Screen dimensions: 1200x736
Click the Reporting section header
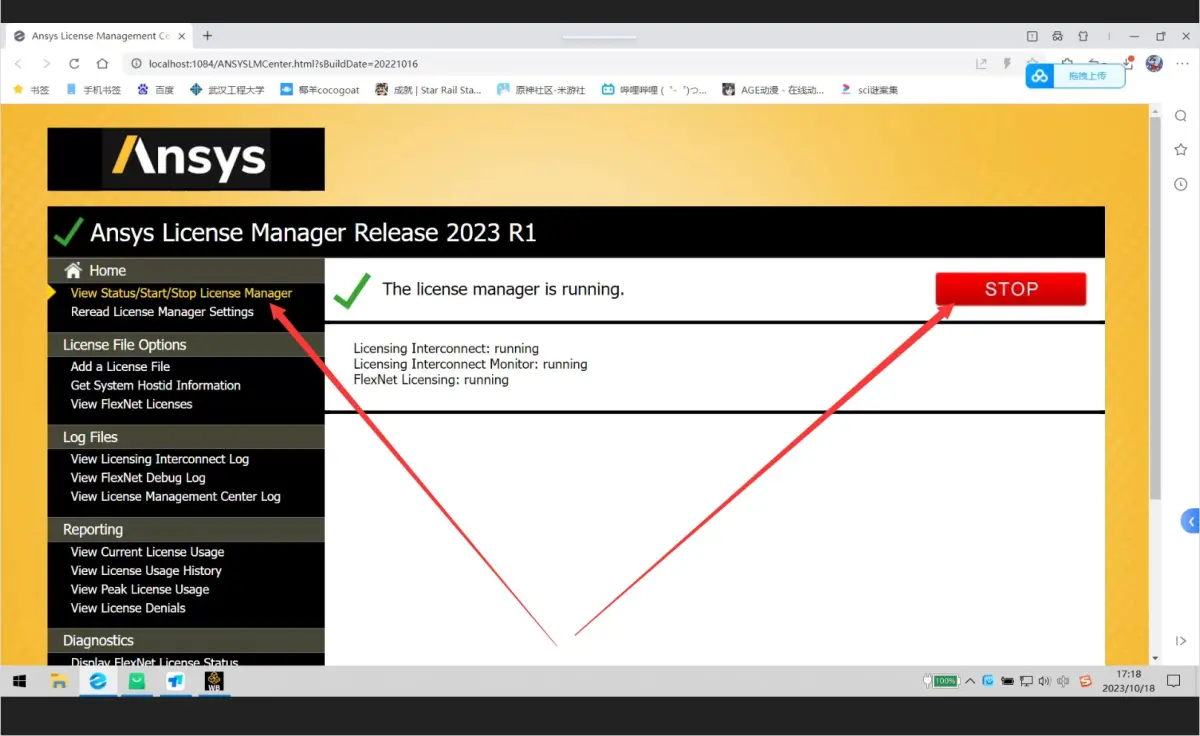186,529
